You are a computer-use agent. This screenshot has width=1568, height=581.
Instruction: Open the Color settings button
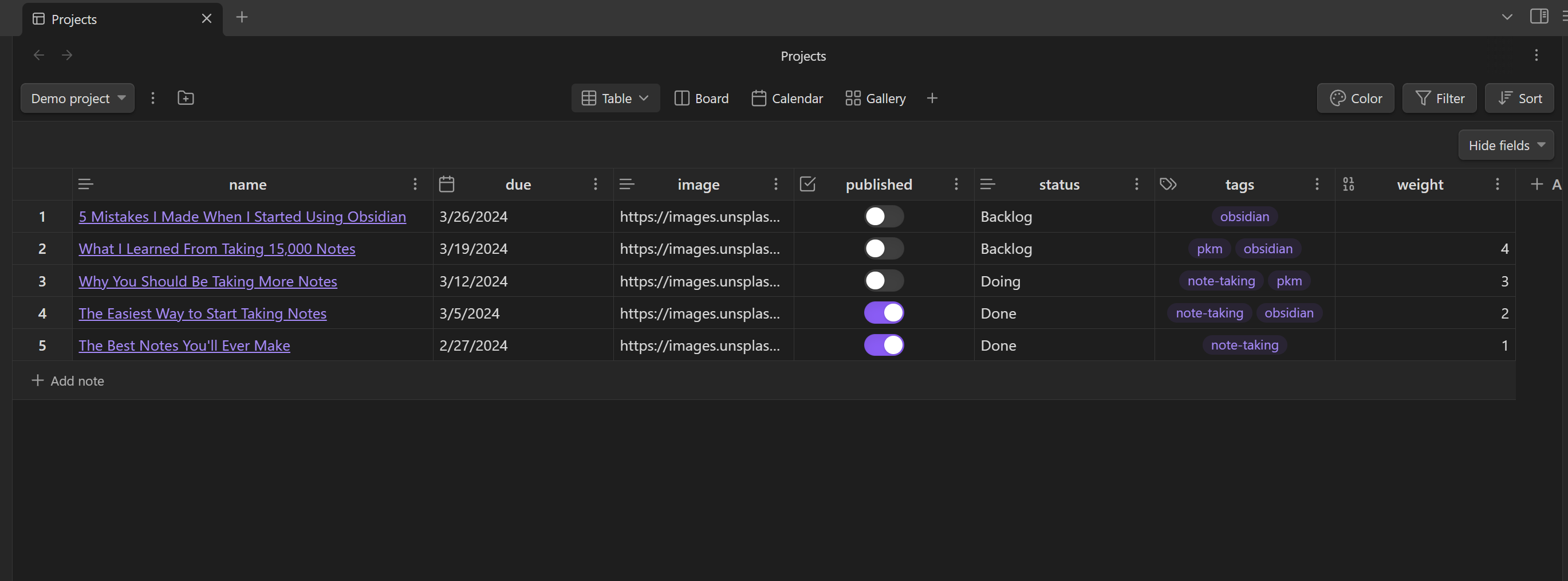(1356, 98)
